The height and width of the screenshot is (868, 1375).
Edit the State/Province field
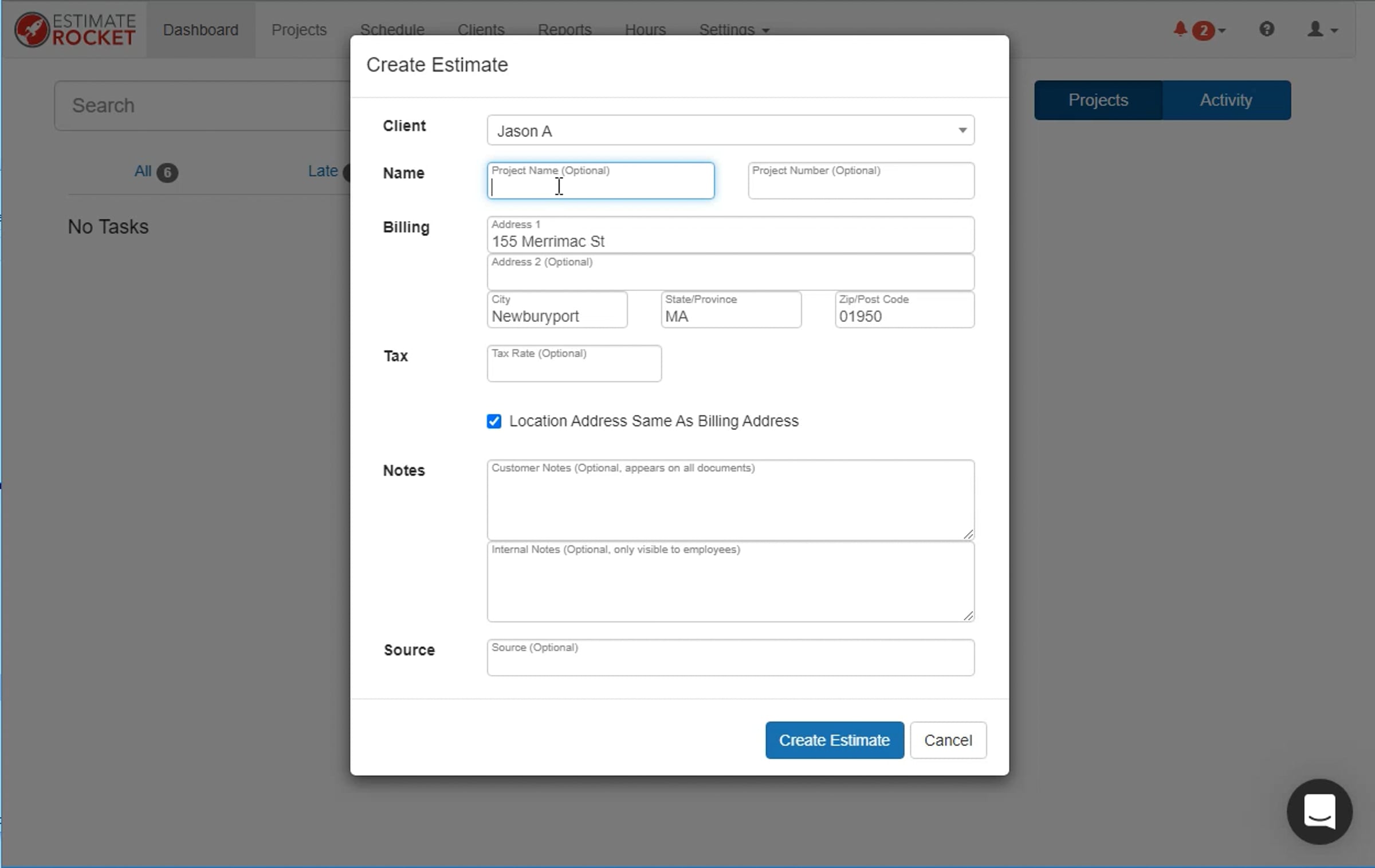click(x=731, y=309)
